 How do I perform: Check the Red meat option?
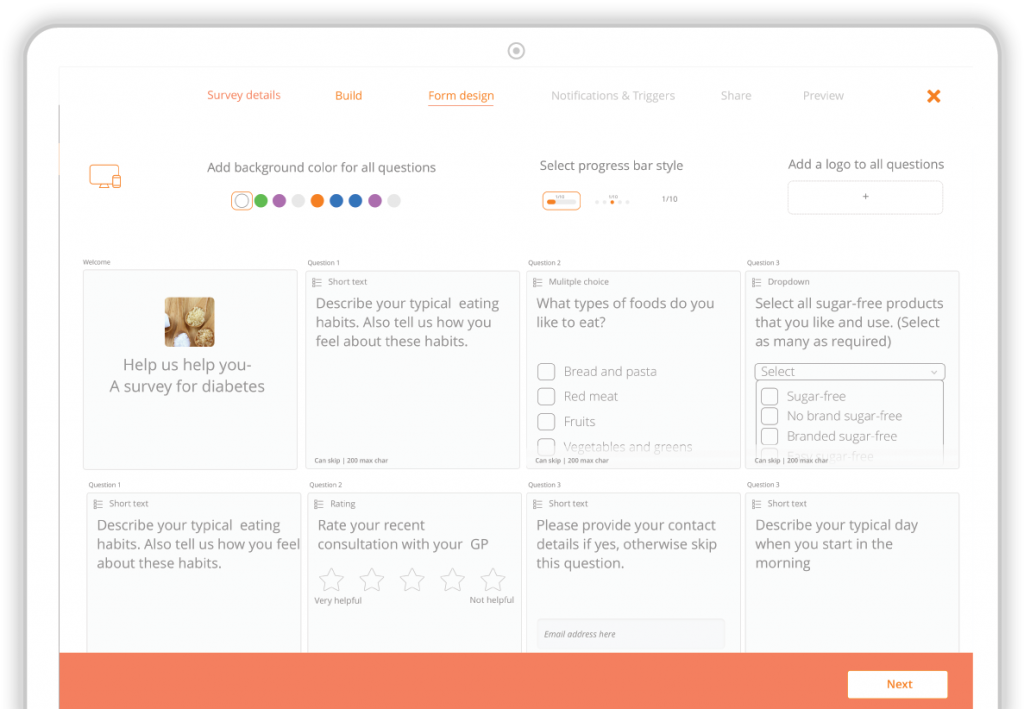pyautogui.click(x=546, y=396)
